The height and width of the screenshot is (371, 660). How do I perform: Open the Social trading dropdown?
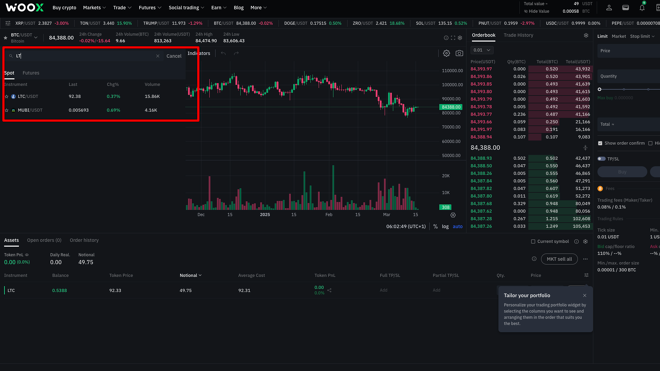tap(186, 8)
